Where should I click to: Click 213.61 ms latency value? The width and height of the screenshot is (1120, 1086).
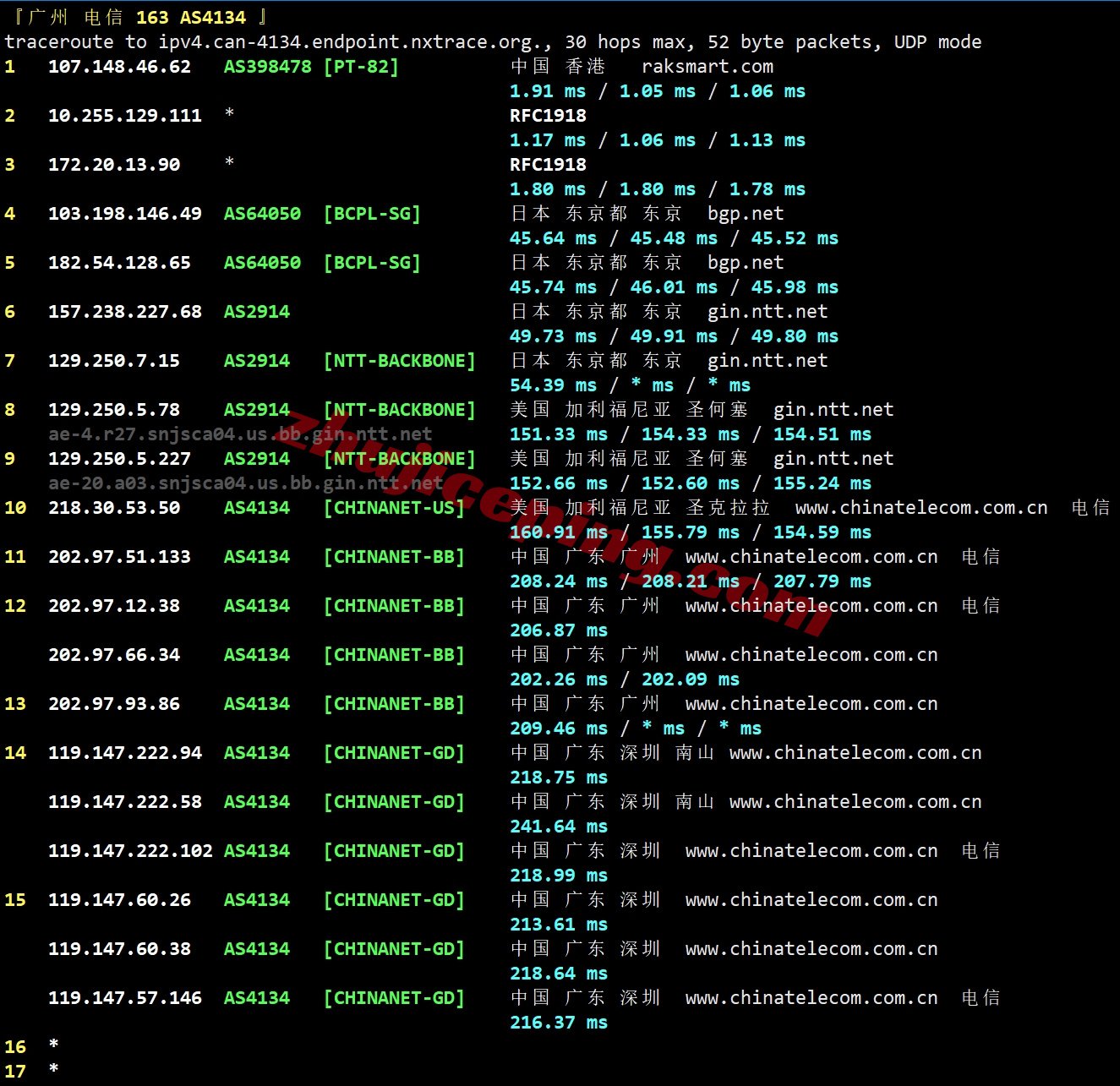click(x=559, y=925)
